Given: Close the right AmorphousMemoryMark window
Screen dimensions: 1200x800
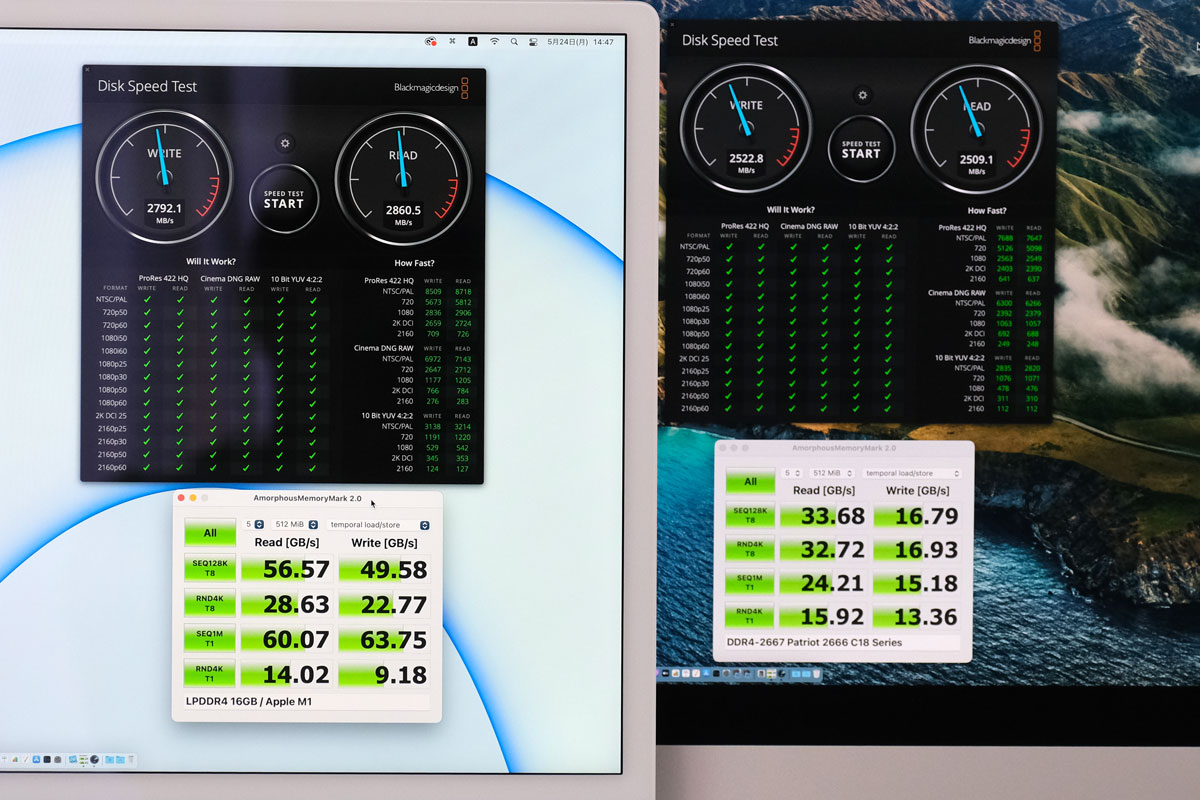Looking at the screenshot, I should (x=724, y=449).
